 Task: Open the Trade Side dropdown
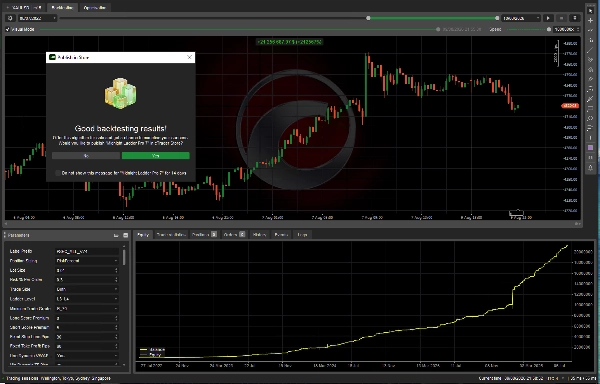(x=87, y=290)
